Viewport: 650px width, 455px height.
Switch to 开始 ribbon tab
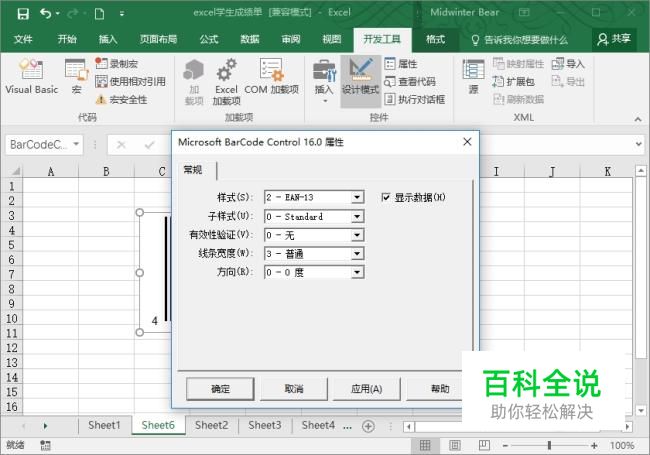point(67,39)
